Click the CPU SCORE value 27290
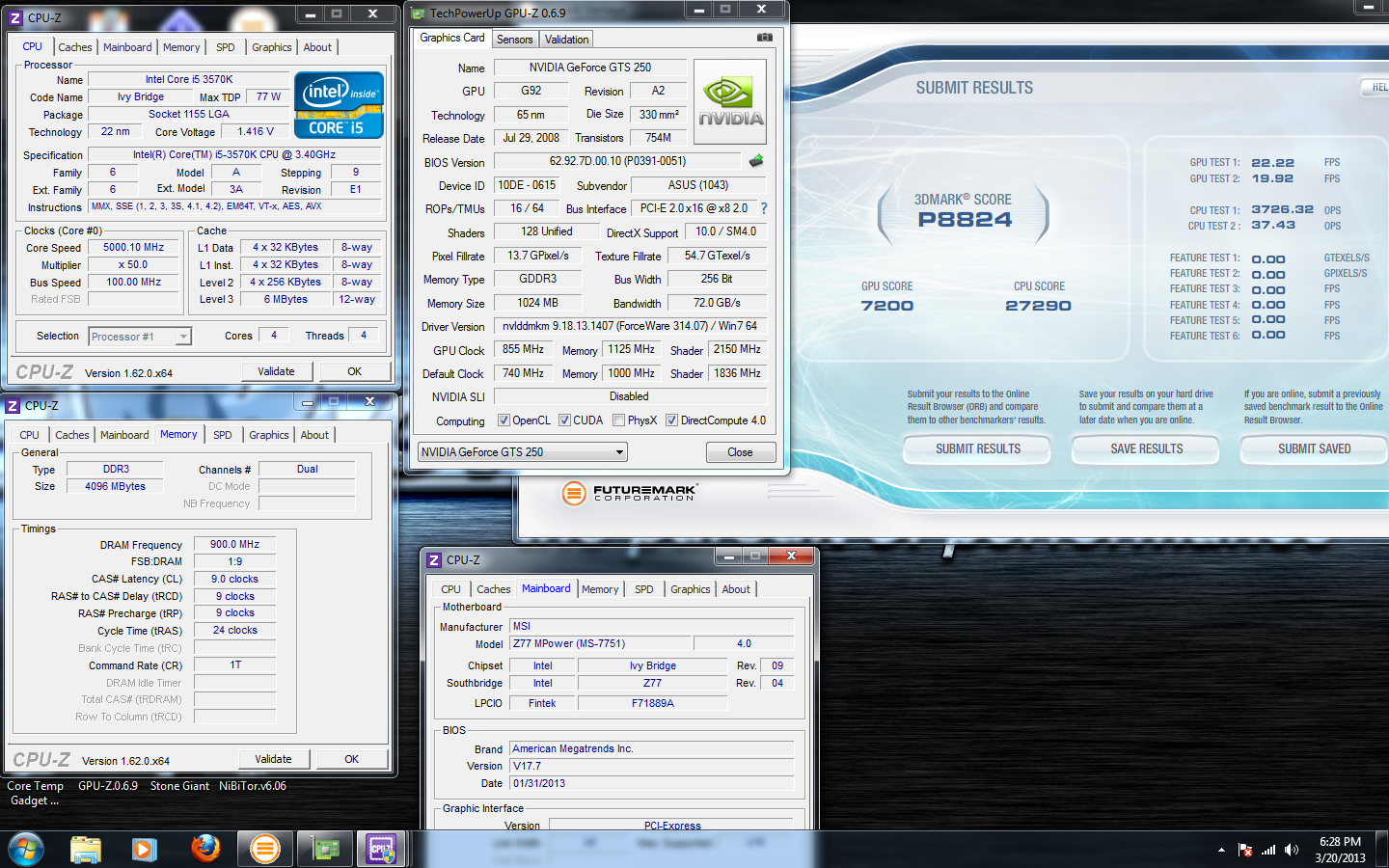 point(1039,306)
